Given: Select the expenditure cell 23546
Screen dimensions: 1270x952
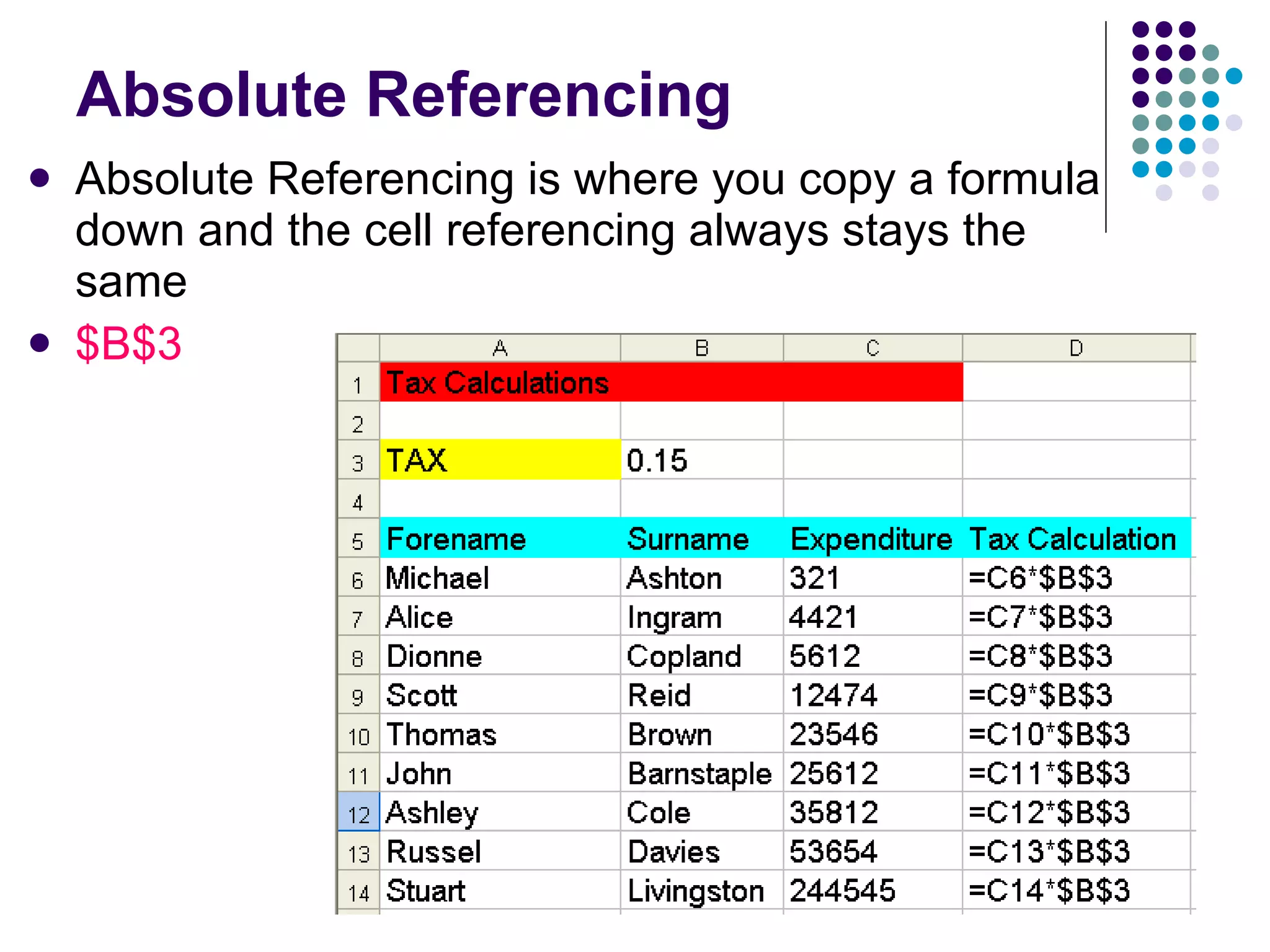Looking at the screenshot, I should click(873, 734).
